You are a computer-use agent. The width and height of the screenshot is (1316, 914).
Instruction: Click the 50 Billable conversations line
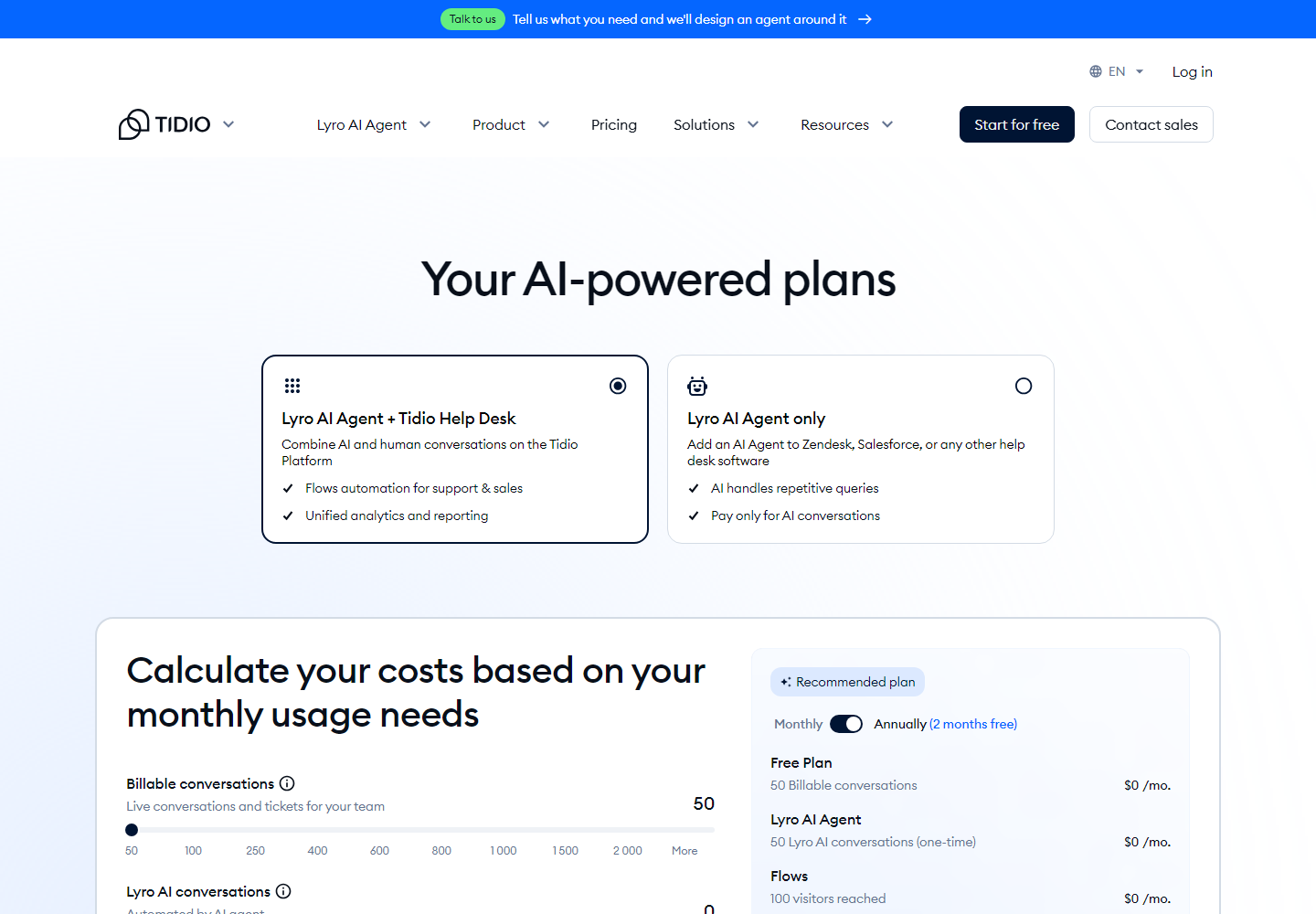click(844, 785)
